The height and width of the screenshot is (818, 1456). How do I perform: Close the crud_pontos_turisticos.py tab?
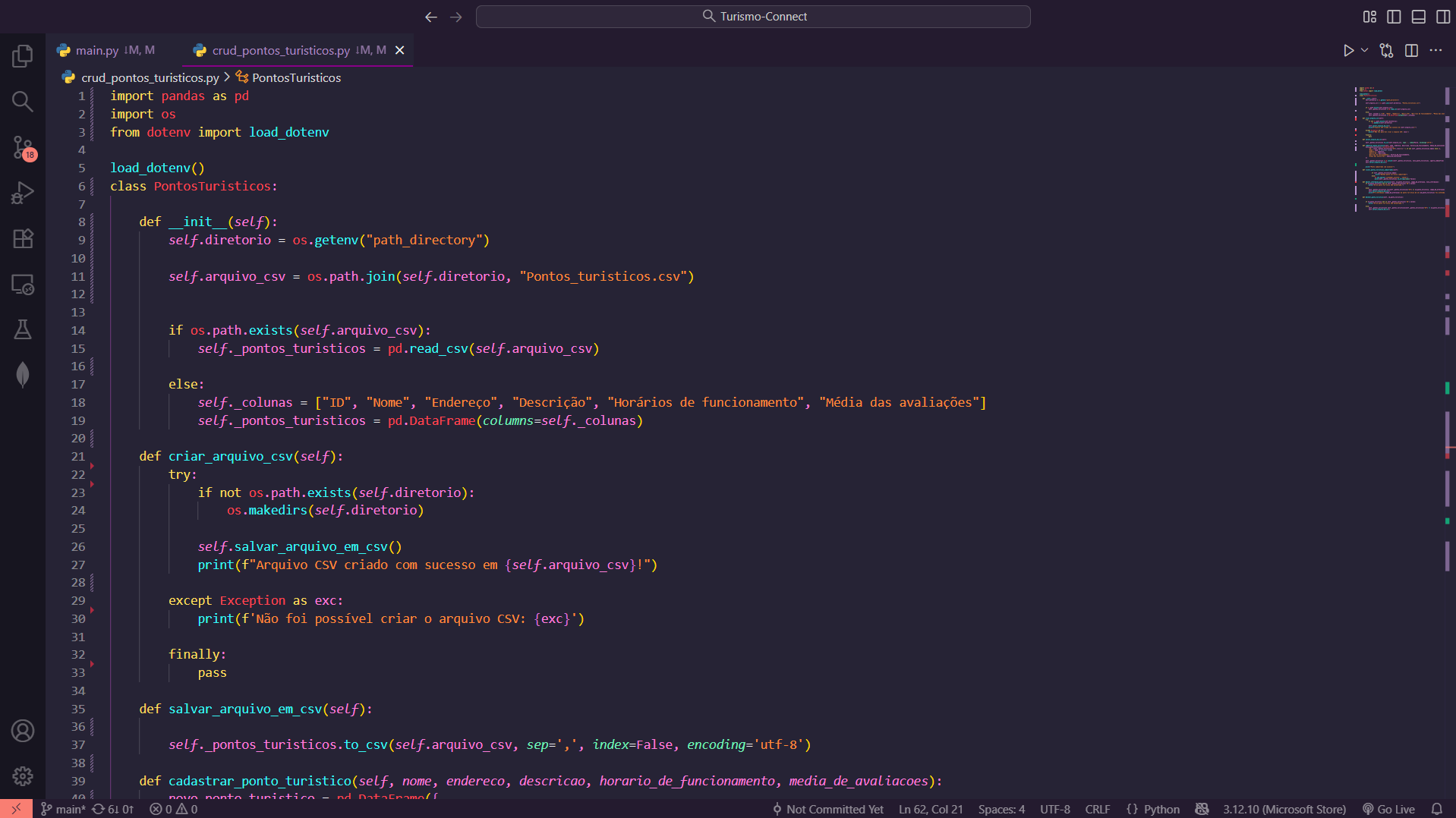coord(399,50)
